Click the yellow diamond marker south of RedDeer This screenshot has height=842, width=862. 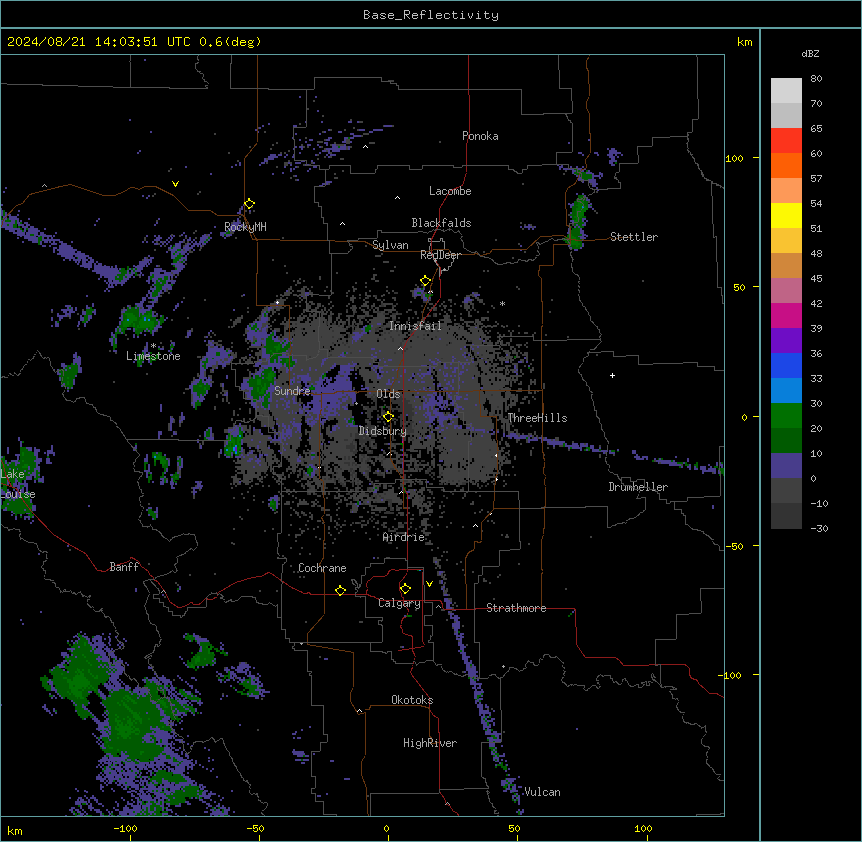click(425, 281)
